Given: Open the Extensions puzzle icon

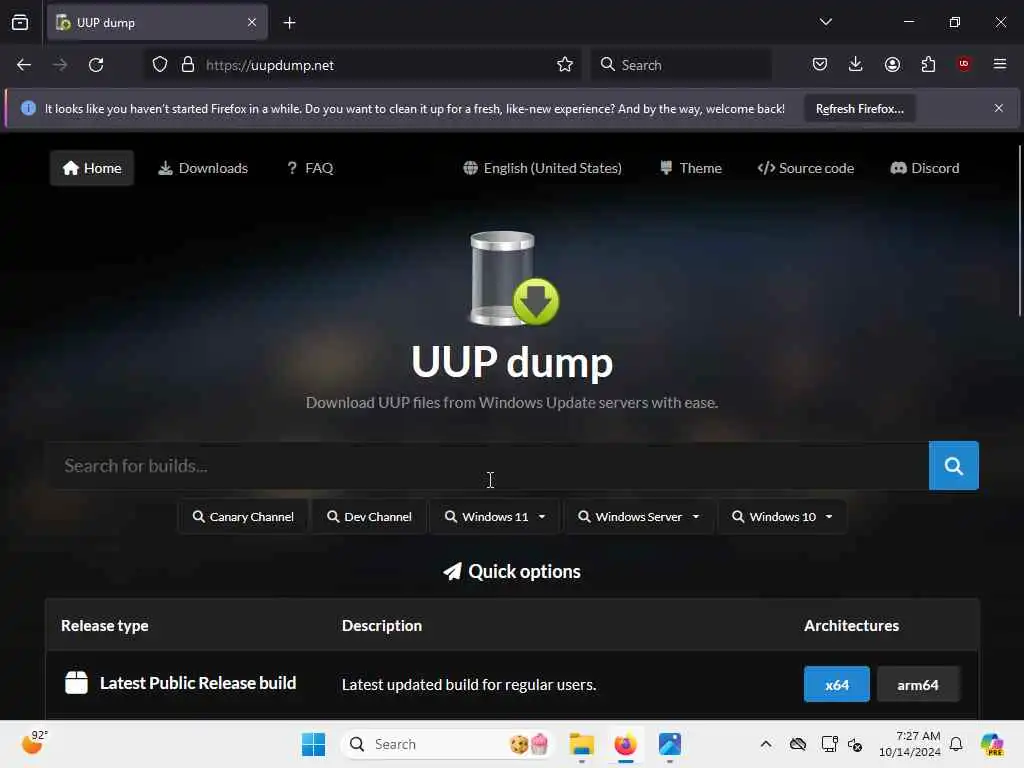Looking at the screenshot, I should (x=928, y=64).
